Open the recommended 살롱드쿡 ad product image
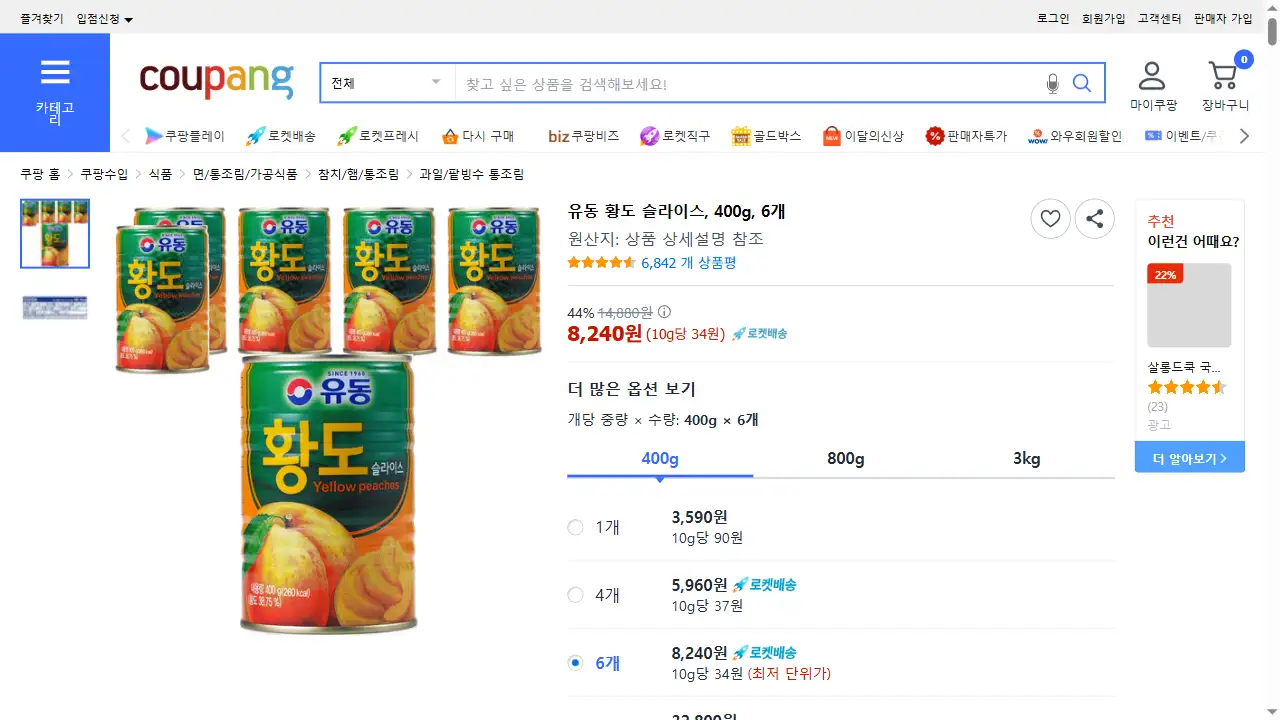Viewport: 1280px width, 720px height. [1189, 305]
